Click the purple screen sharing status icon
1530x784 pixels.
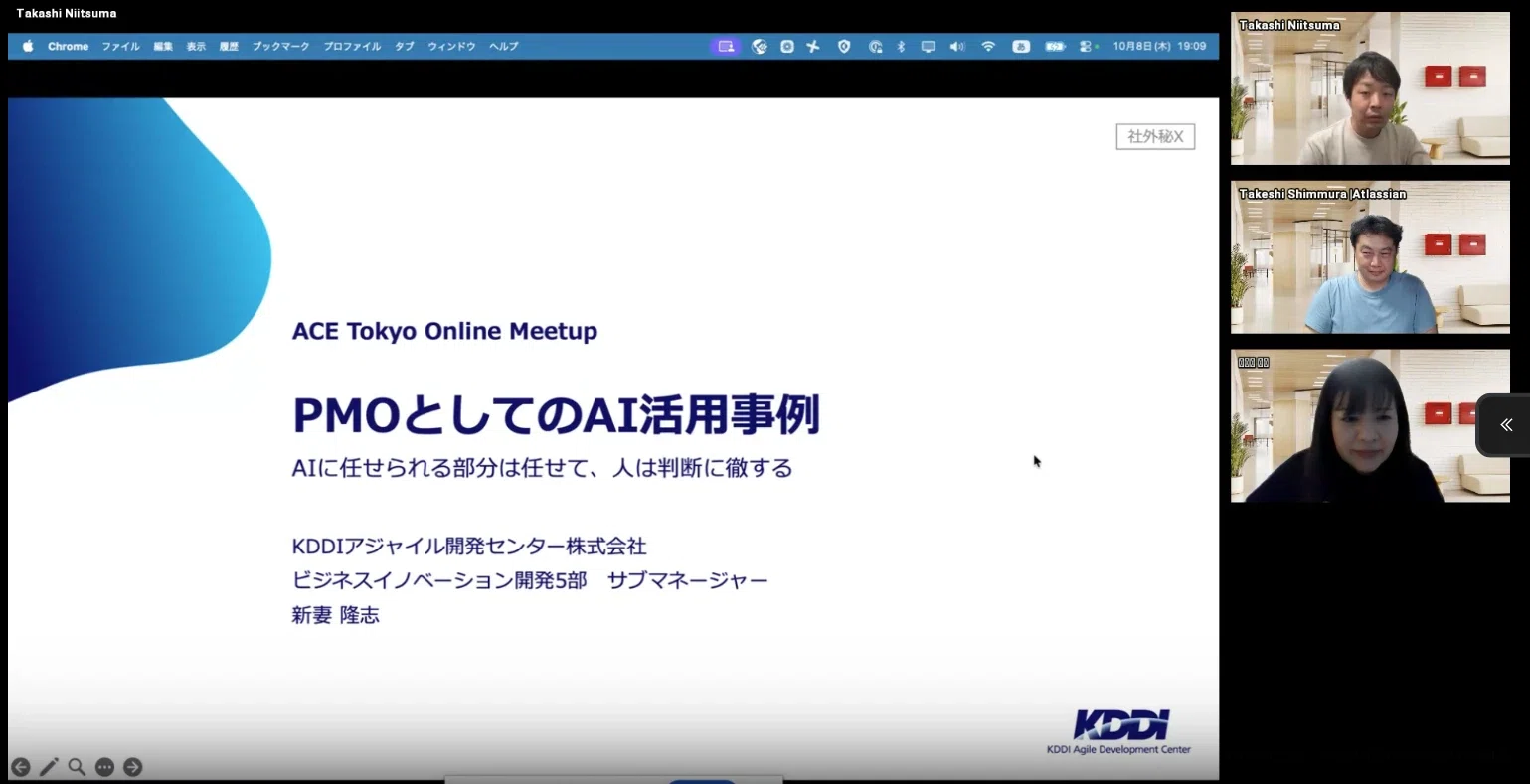coord(726,46)
